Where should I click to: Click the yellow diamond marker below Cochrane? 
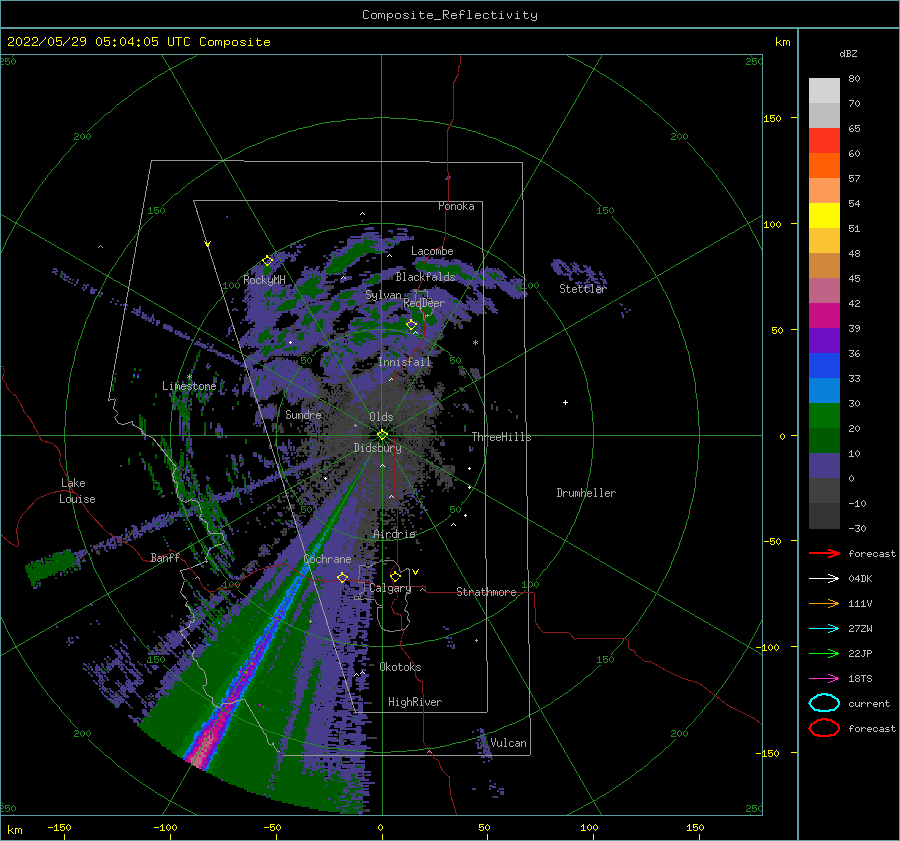tap(342, 577)
